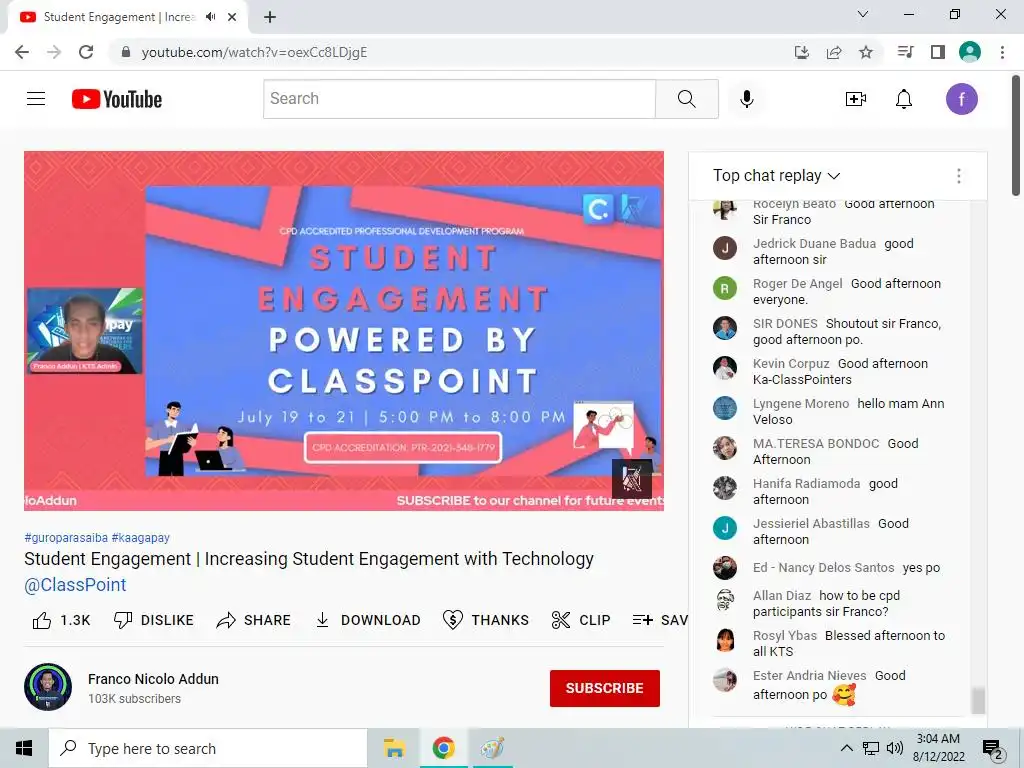Click the video player
This screenshot has height=768, width=1024.
pos(344,330)
